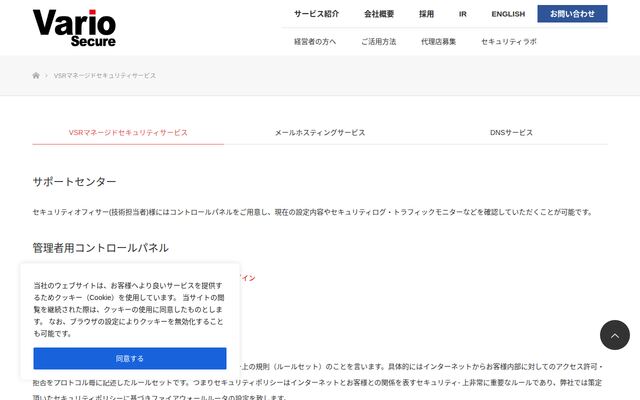
Task: Open the 代理店募集 link
Action: pos(438,42)
